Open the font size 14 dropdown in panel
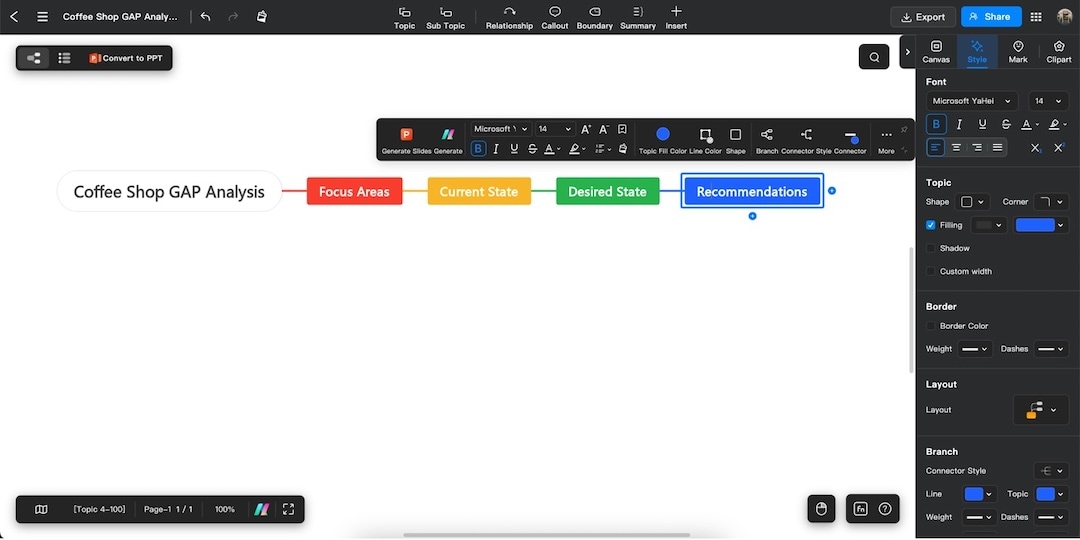 coord(1048,101)
